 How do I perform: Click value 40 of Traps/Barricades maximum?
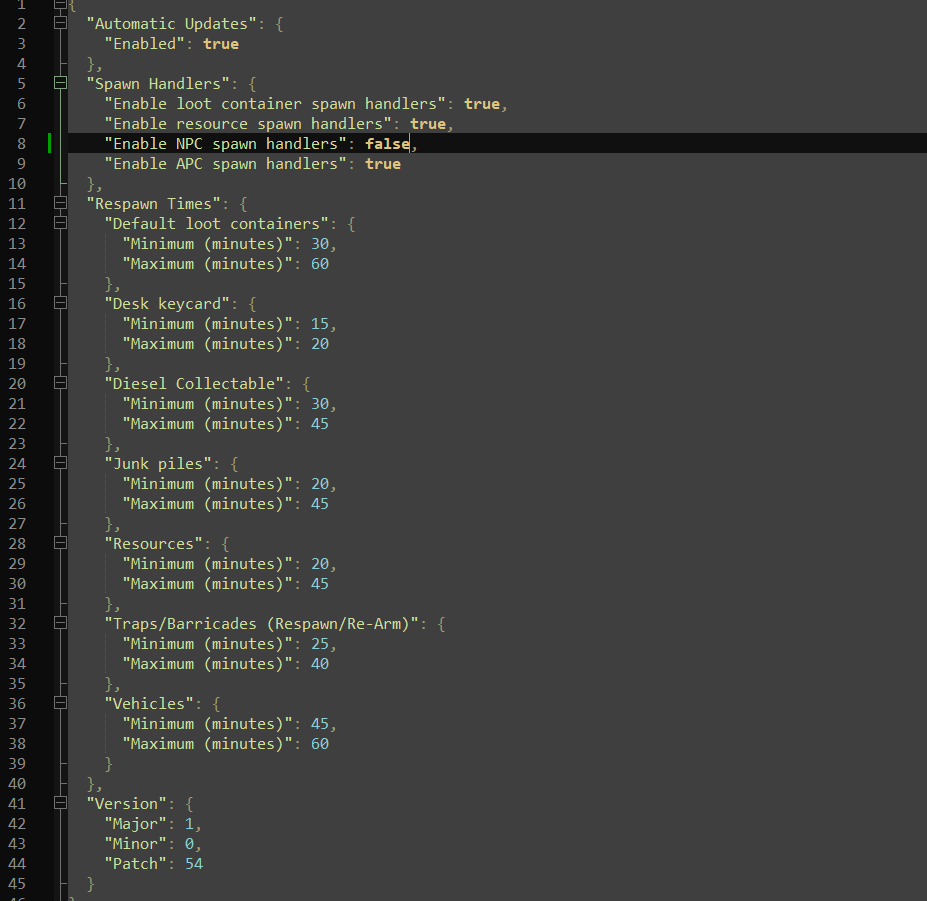[x=320, y=663]
